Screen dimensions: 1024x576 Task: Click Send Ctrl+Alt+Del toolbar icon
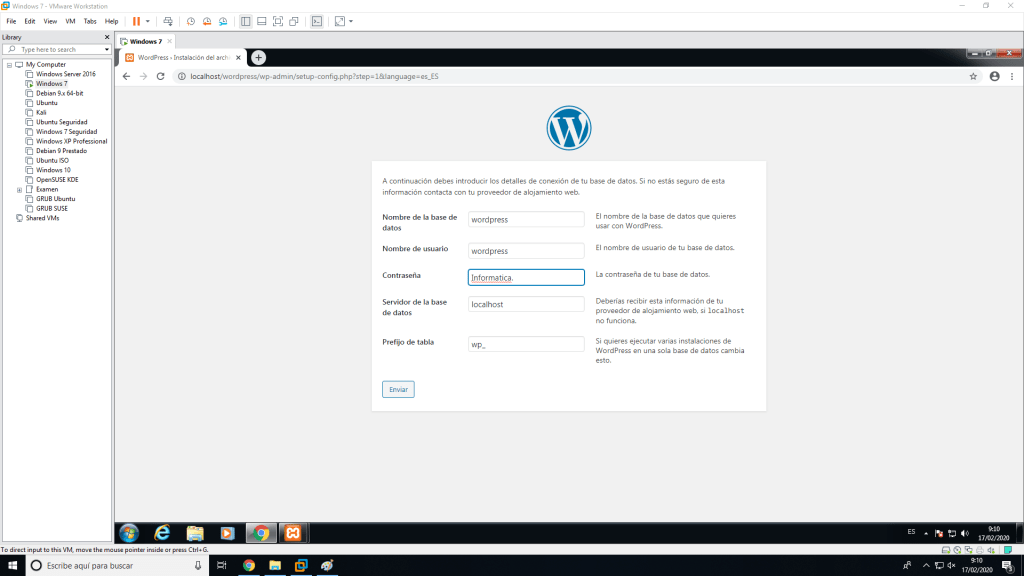[167, 21]
